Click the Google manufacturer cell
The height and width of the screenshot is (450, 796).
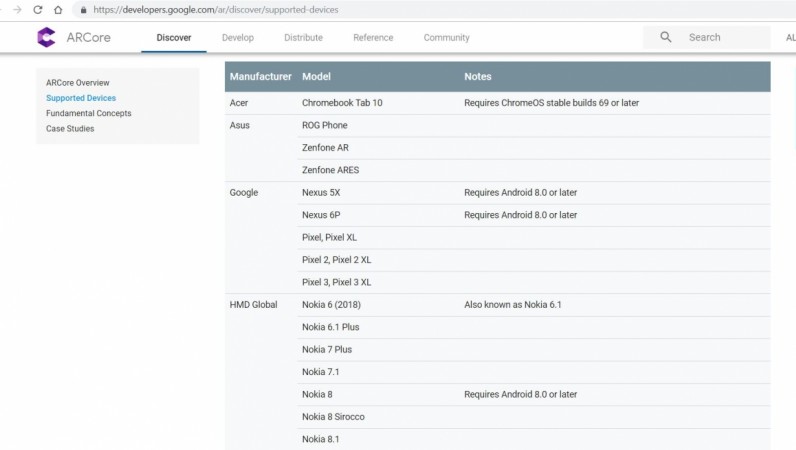click(244, 193)
